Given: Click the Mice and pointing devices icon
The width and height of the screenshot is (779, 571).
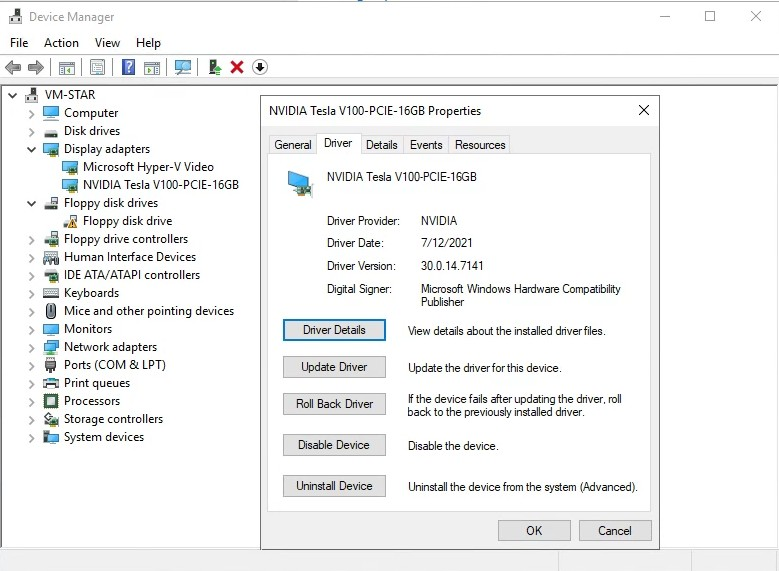Looking at the screenshot, I should [51, 311].
